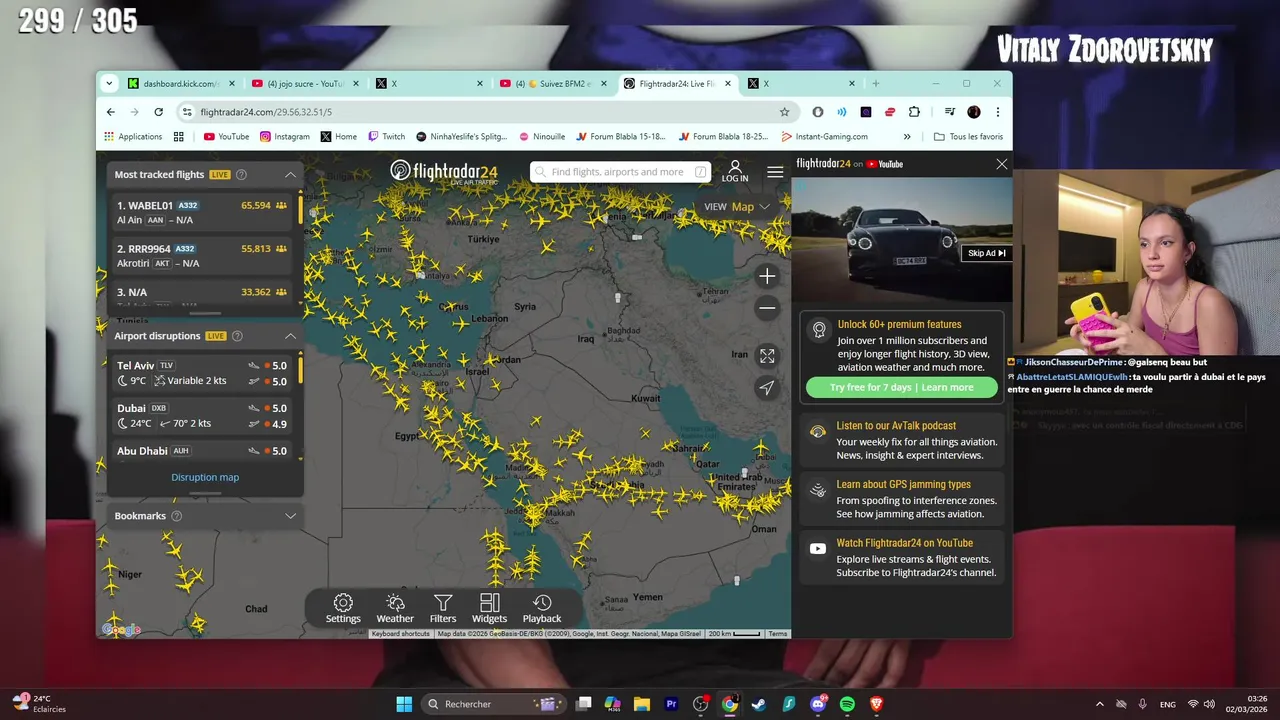The height and width of the screenshot is (720, 1280).
Task: Click Try free for 7 days button
Action: coord(902,388)
